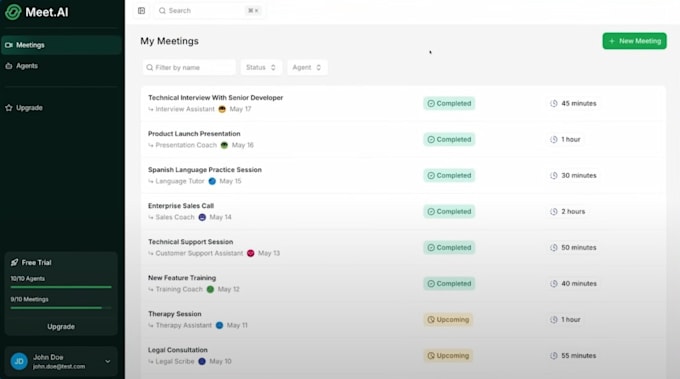Click the filter-by-name magnifier icon
Viewport: 680px width, 379px height.
click(150, 68)
